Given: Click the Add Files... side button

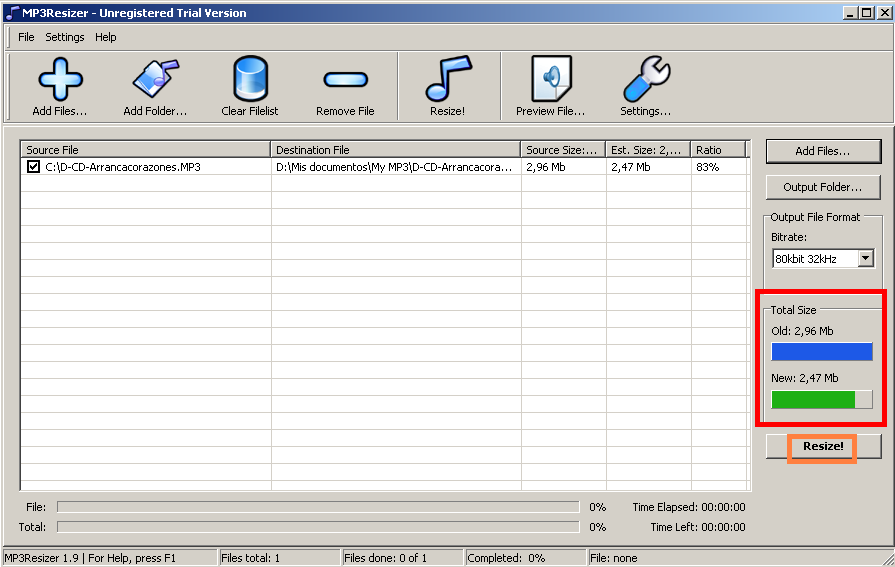Looking at the screenshot, I should point(823,151).
